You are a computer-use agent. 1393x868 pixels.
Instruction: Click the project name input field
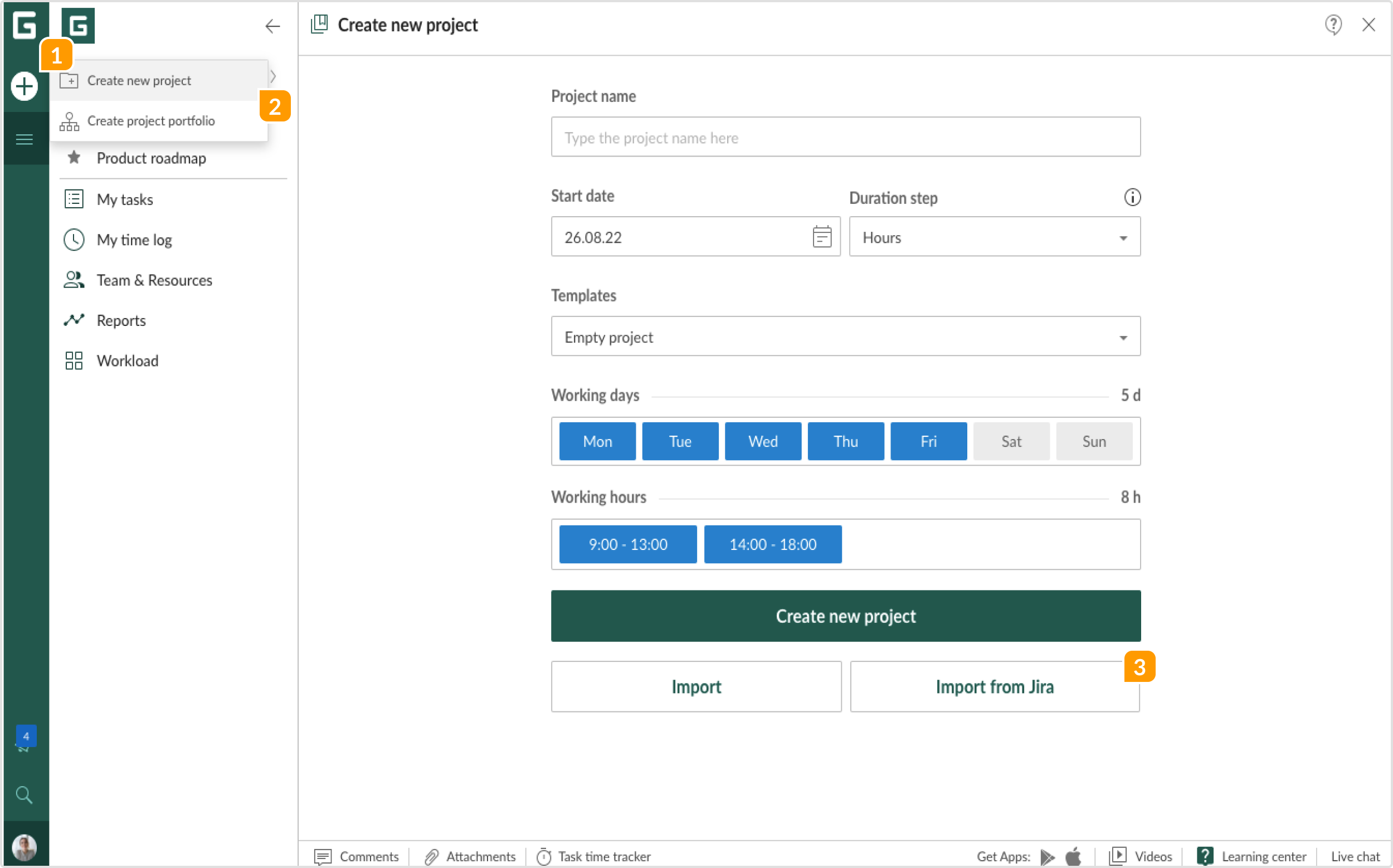click(845, 137)
